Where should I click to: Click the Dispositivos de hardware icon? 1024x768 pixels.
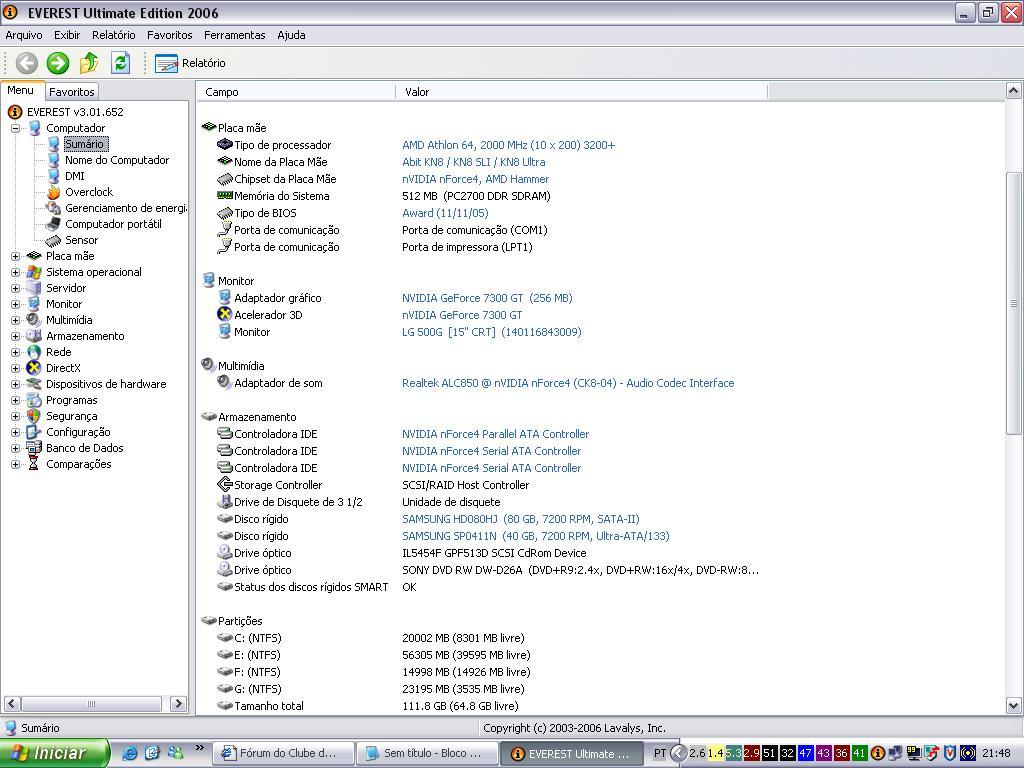pos(34,384)
